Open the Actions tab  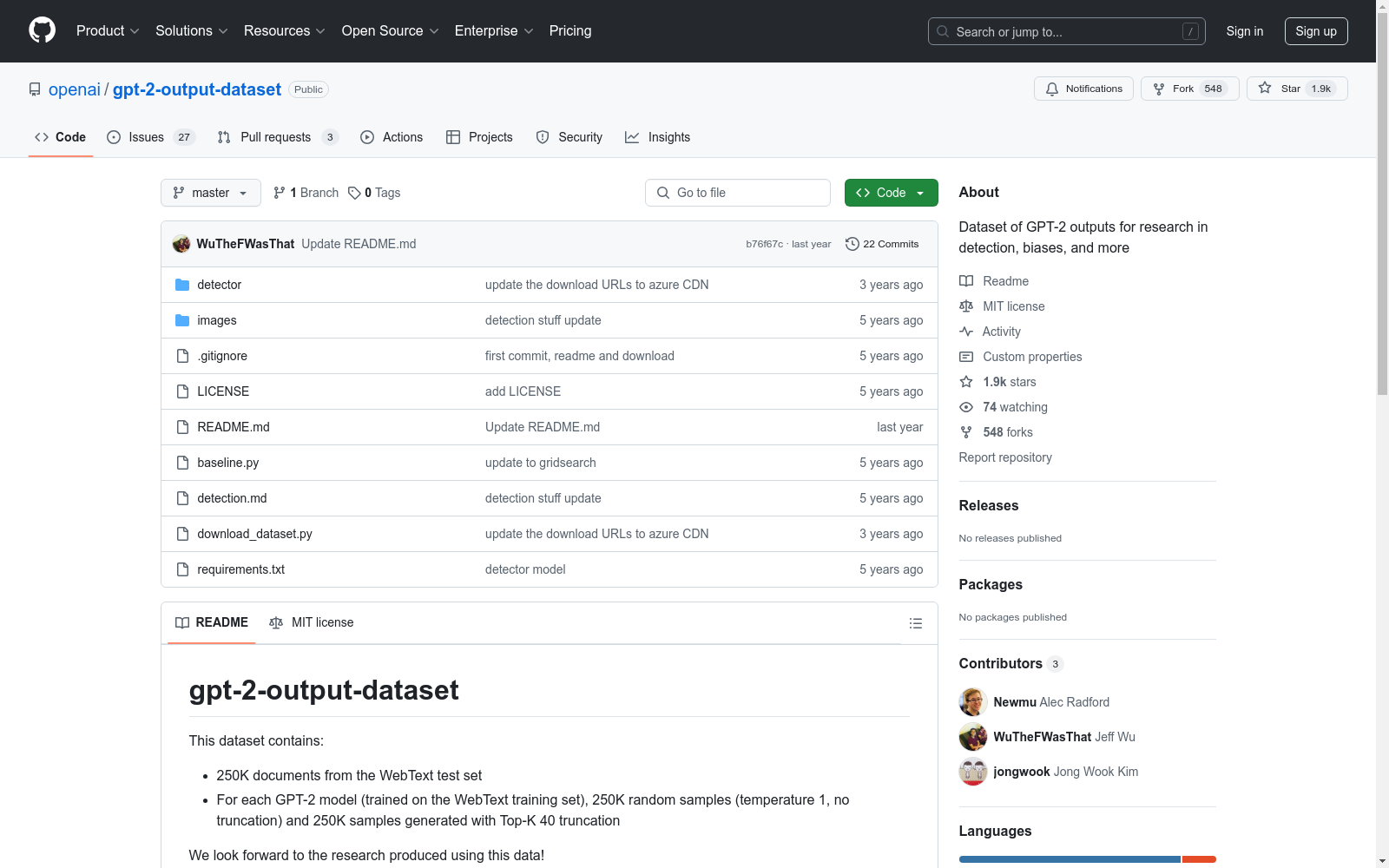(x=392, y=137)
